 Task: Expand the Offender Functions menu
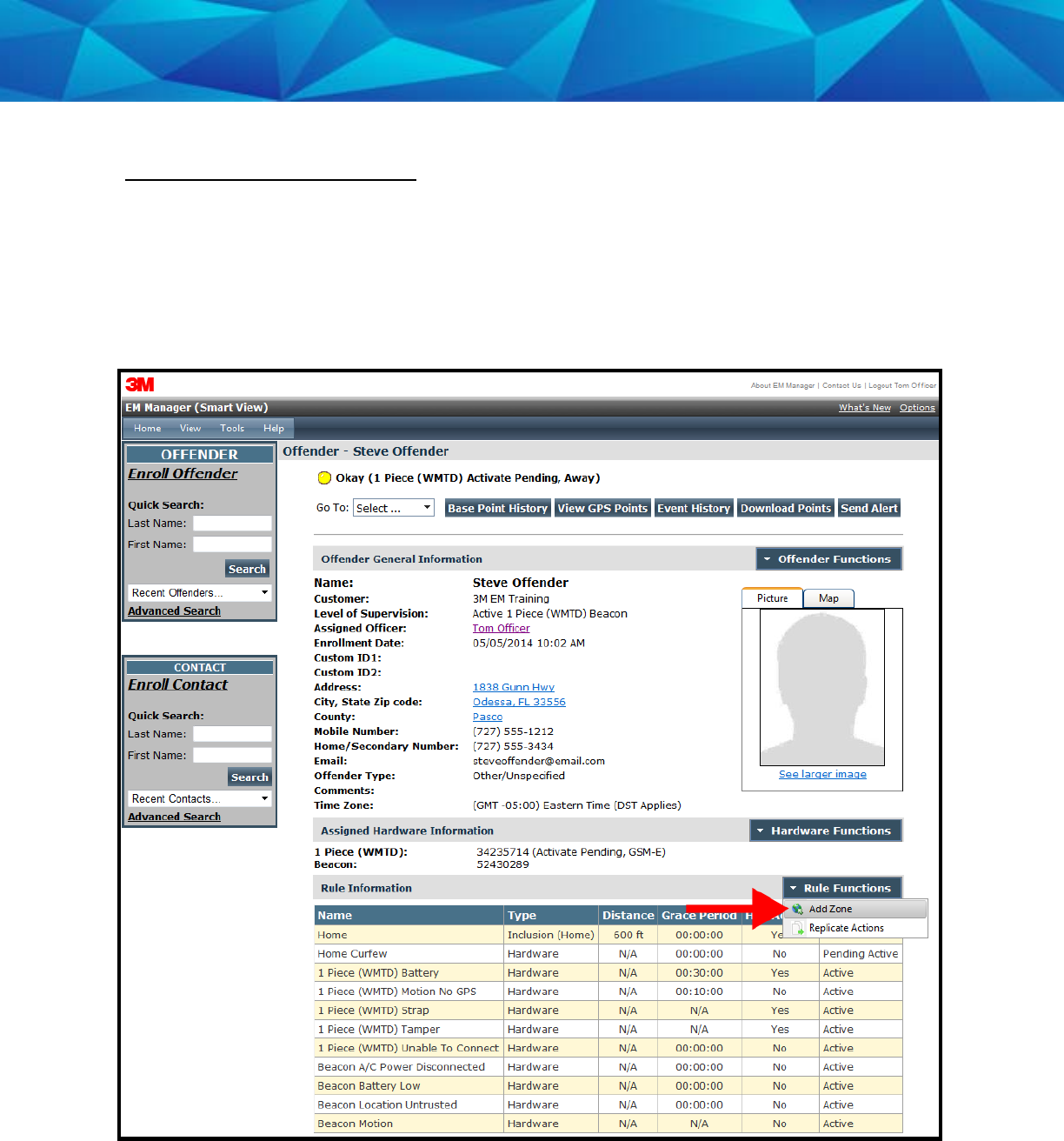(829, 558)
